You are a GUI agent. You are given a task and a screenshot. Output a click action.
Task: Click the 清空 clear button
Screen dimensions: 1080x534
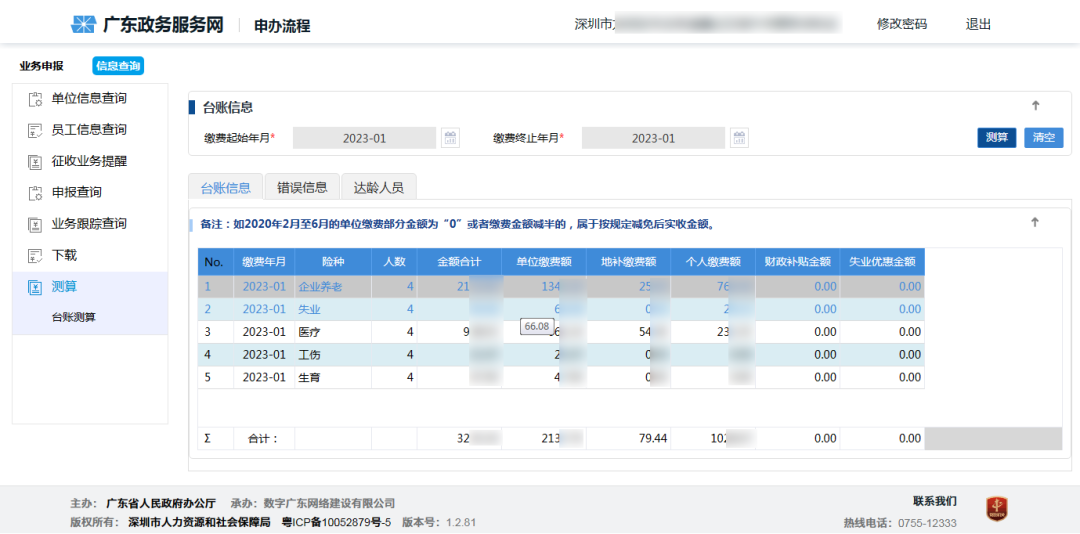tap(1043, 137)
